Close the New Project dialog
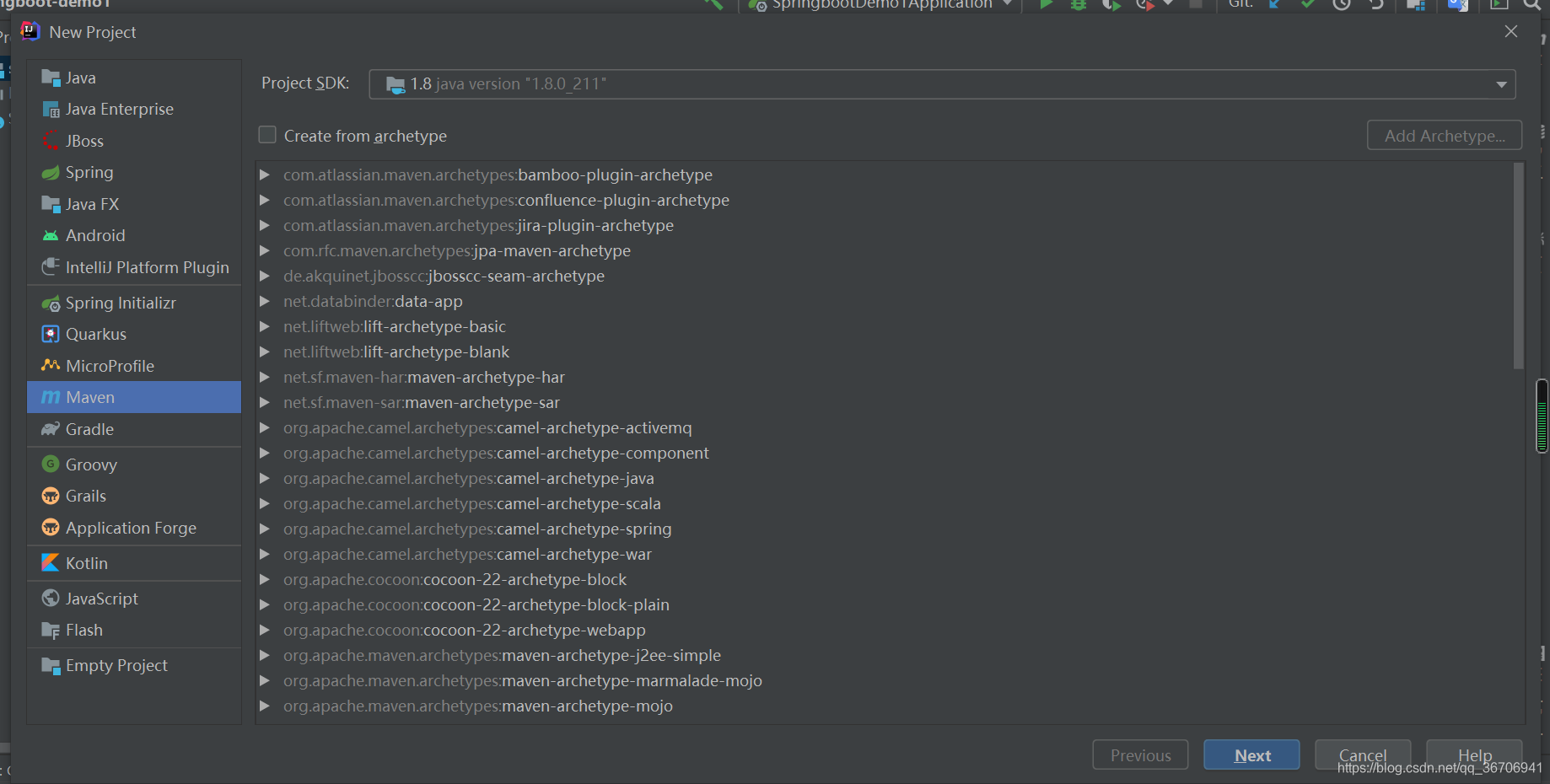Viewport: 1550px width, 784px height. click(x=1511, y=31)
